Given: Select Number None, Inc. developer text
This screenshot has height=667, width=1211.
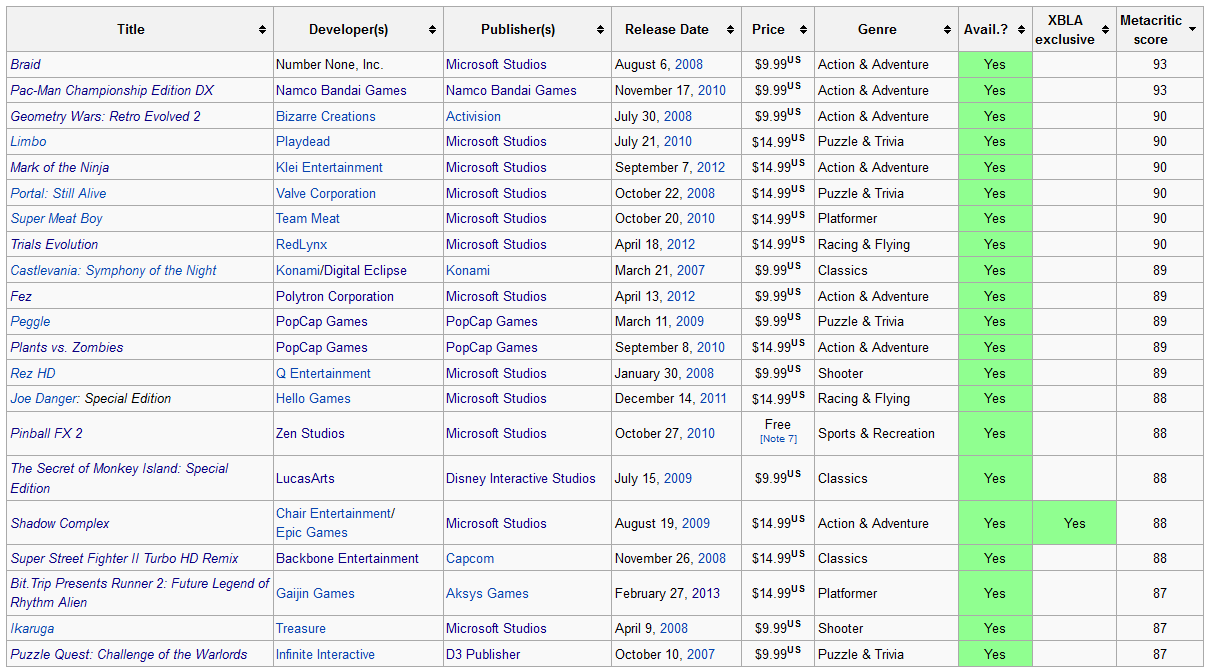Looking at the screenshot, I should tap(329, 65).
